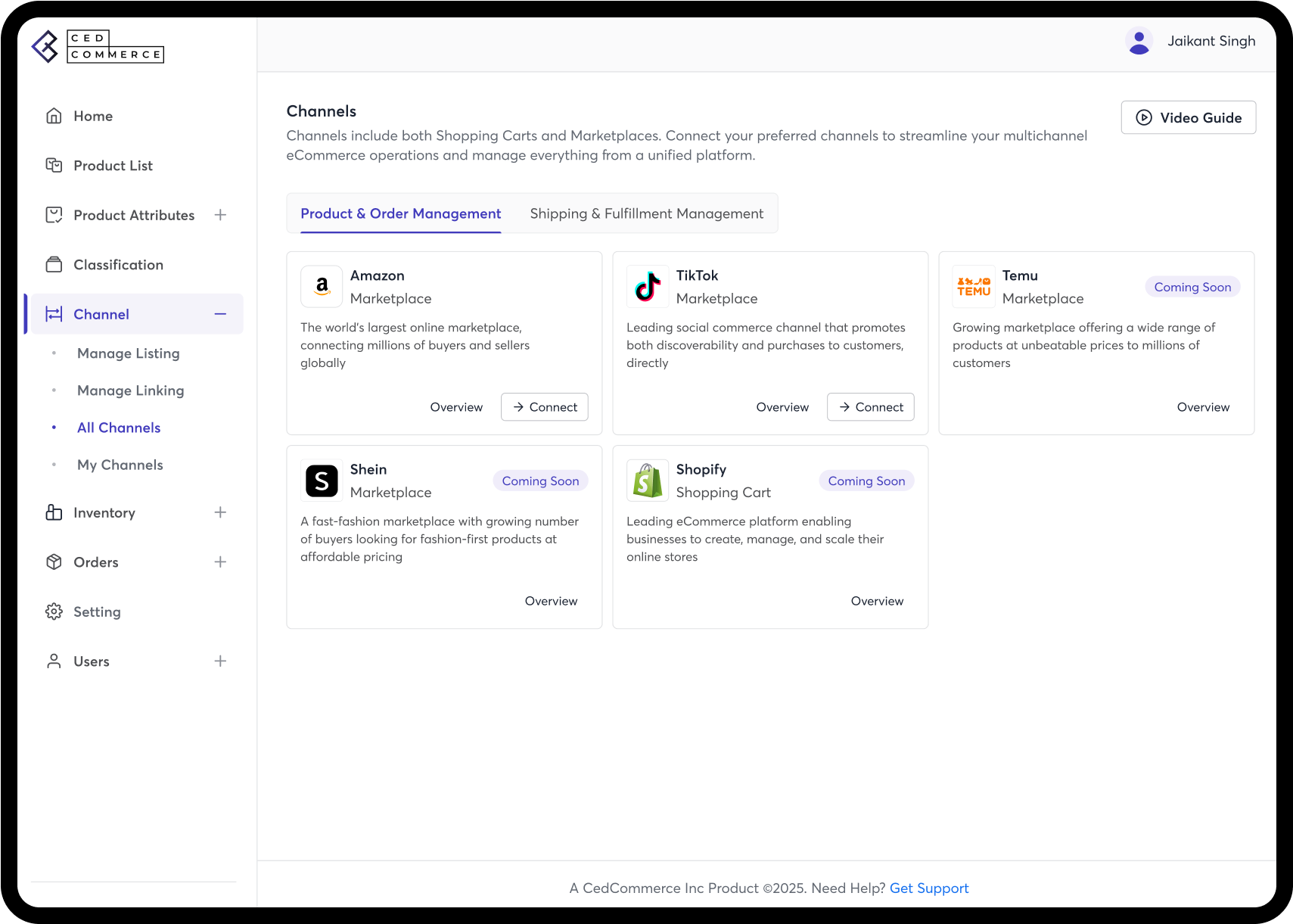The height and width of the screenshot is (924, 1293).
Task: Click the Channels page heading
Action: (322, 111)
